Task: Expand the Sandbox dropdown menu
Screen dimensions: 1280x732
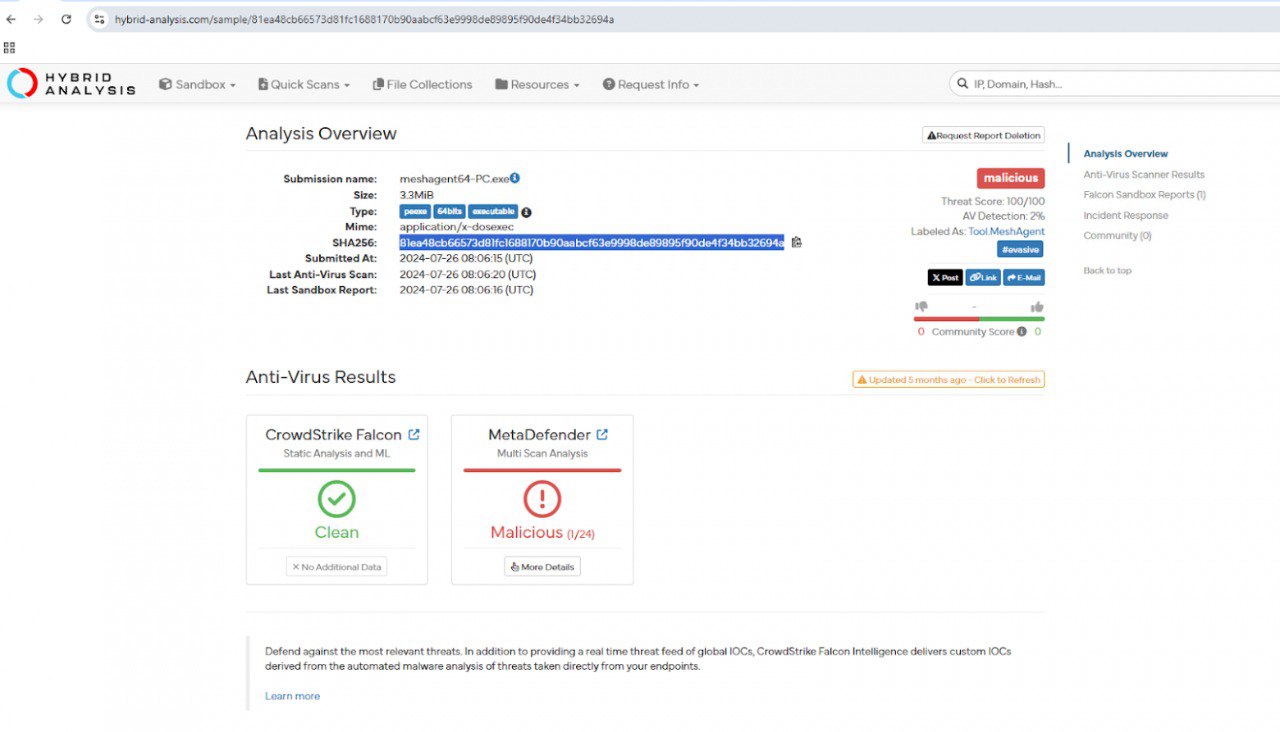Action: pos(197,85)
